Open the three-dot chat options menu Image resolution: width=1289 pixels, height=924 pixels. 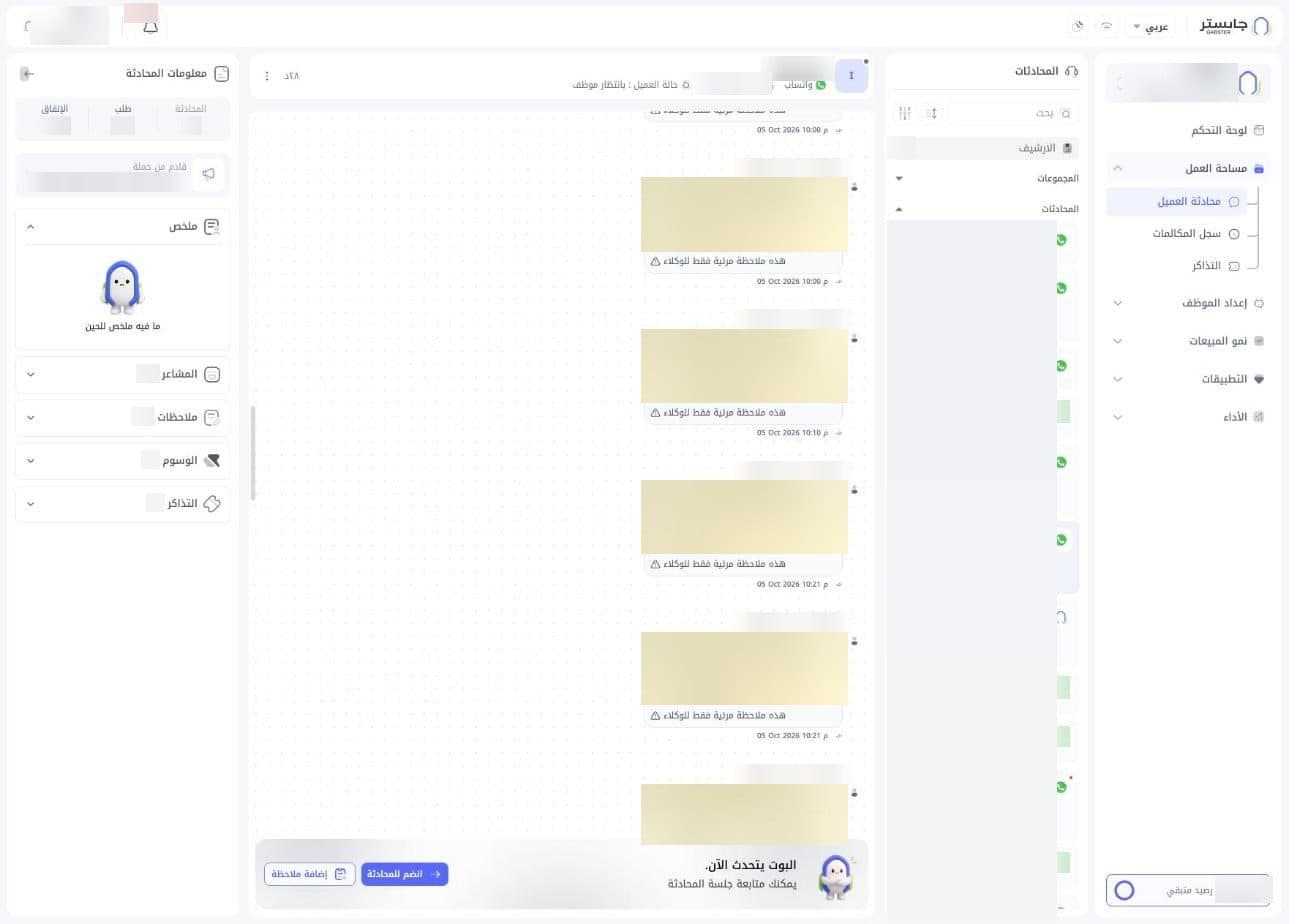(x=267, y=76)
